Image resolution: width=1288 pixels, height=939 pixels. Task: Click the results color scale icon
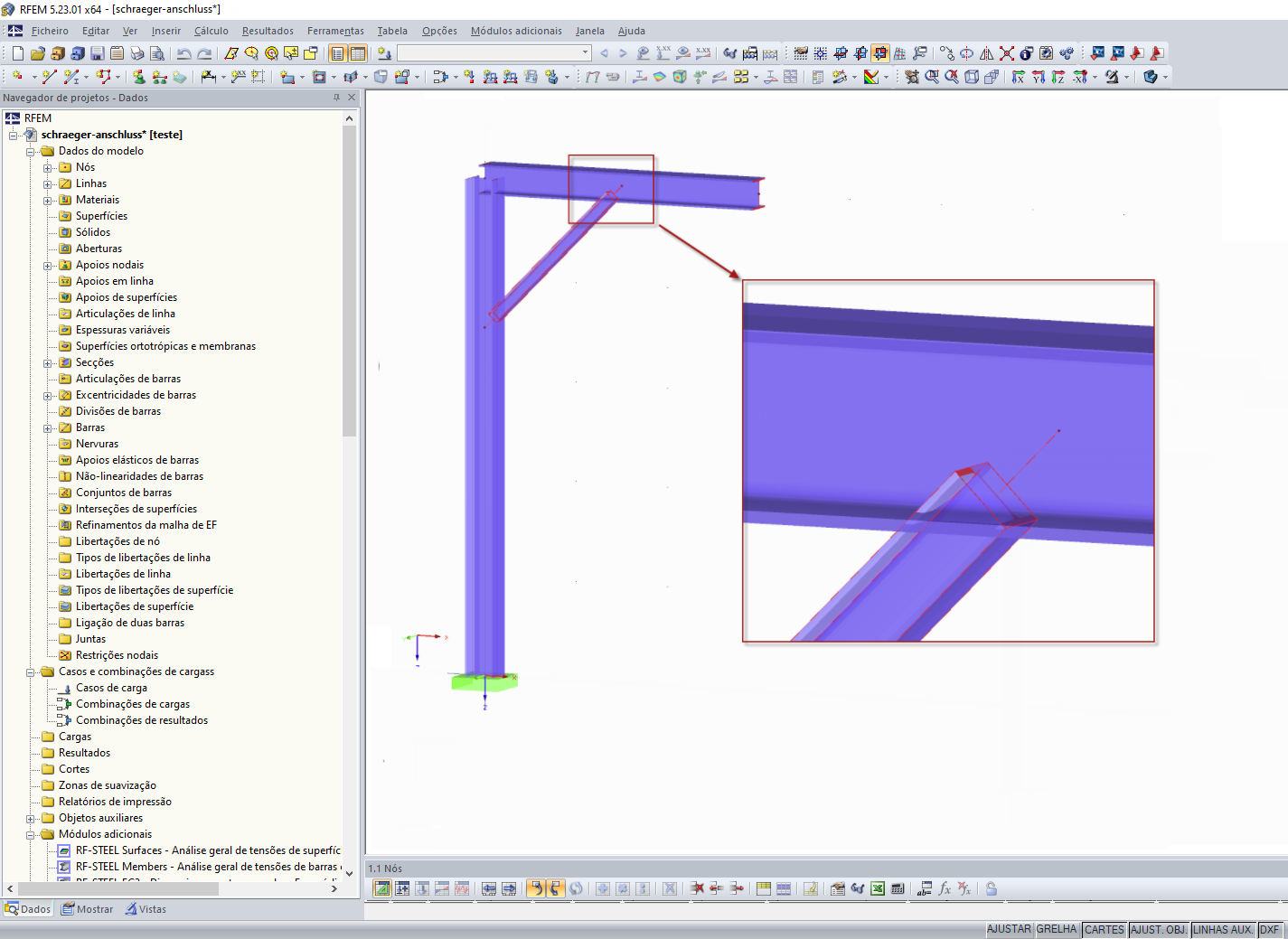pyautogui.click(x=871, y=77)
